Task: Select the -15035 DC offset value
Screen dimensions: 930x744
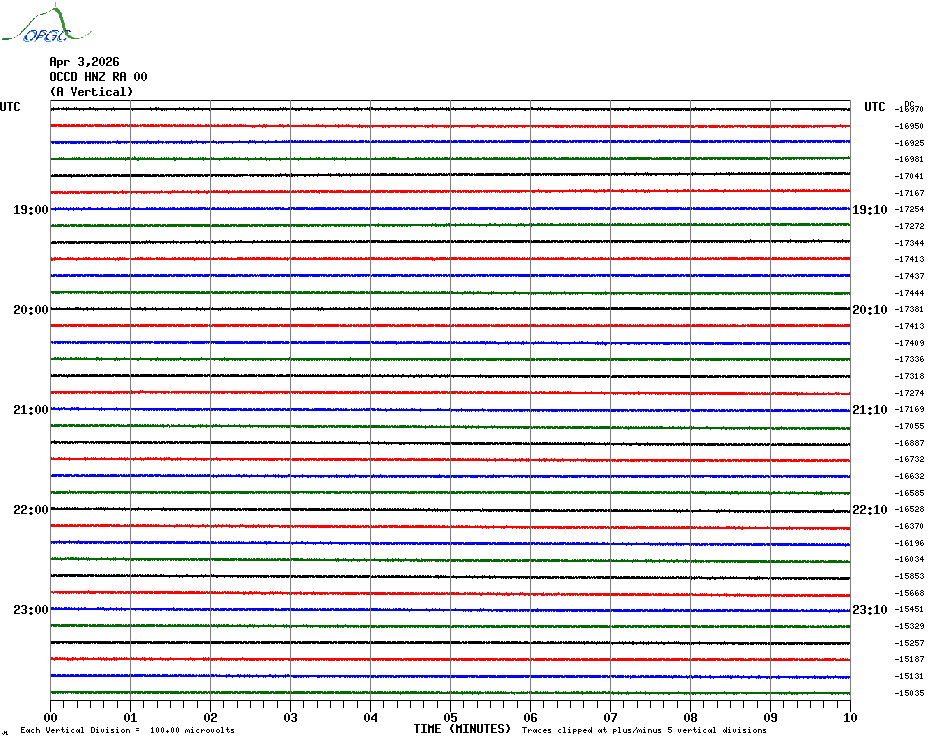Action: coord(910,694)
